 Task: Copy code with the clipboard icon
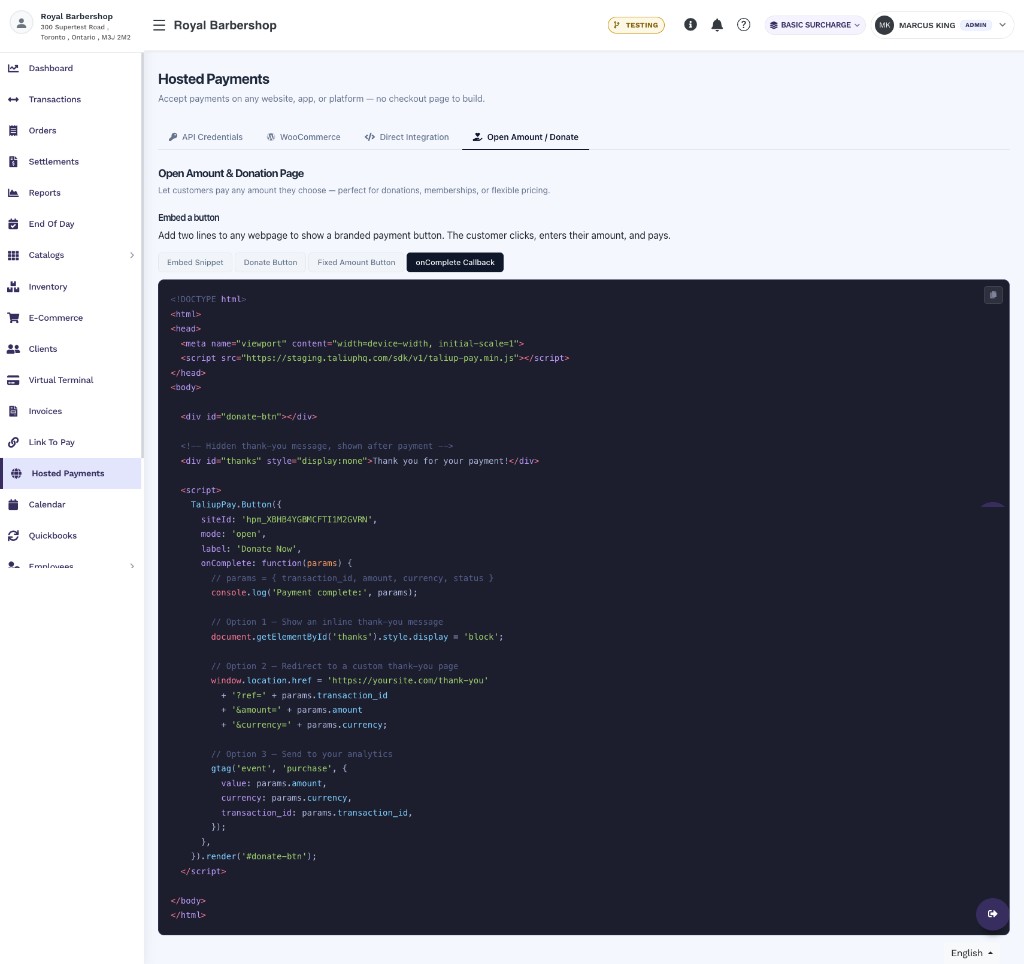(x=993, y=295)
